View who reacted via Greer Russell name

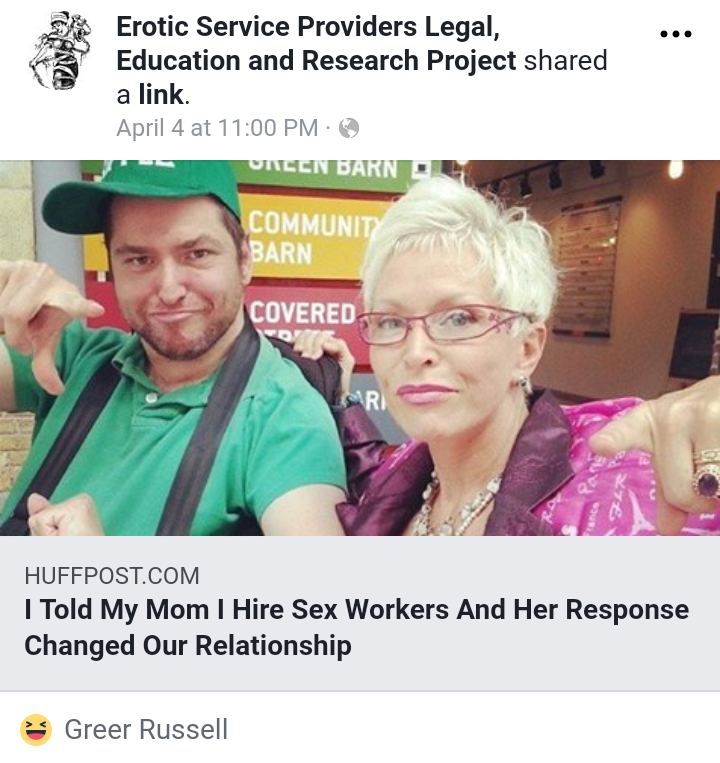click(x=146, y=729)
